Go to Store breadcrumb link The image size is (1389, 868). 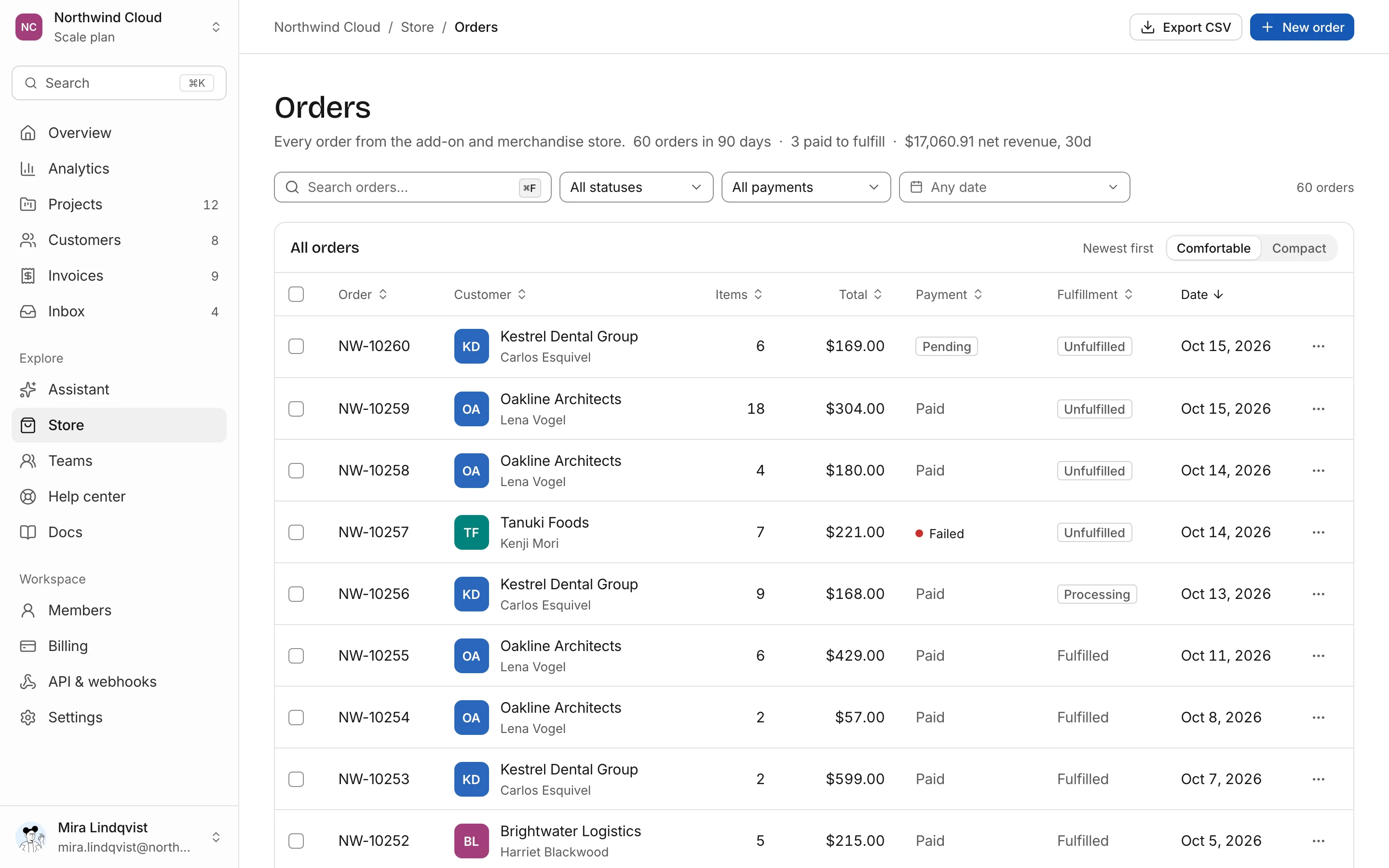coord(417,27)
